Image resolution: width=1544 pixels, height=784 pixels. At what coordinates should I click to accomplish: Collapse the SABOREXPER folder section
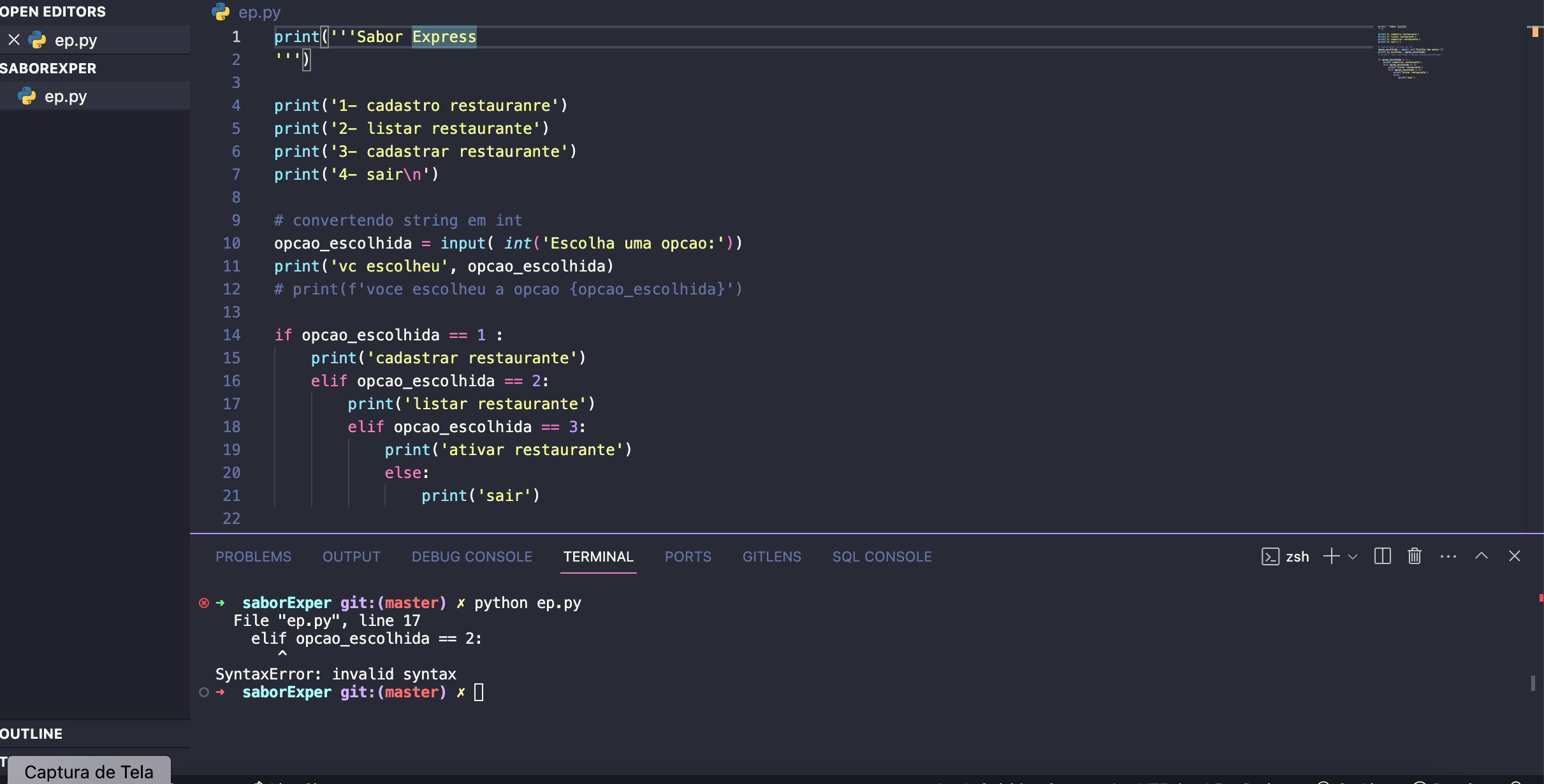point(48,68)
